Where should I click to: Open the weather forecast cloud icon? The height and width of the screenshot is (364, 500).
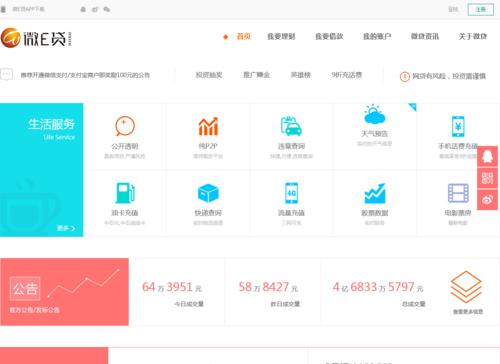pos(375,114)
